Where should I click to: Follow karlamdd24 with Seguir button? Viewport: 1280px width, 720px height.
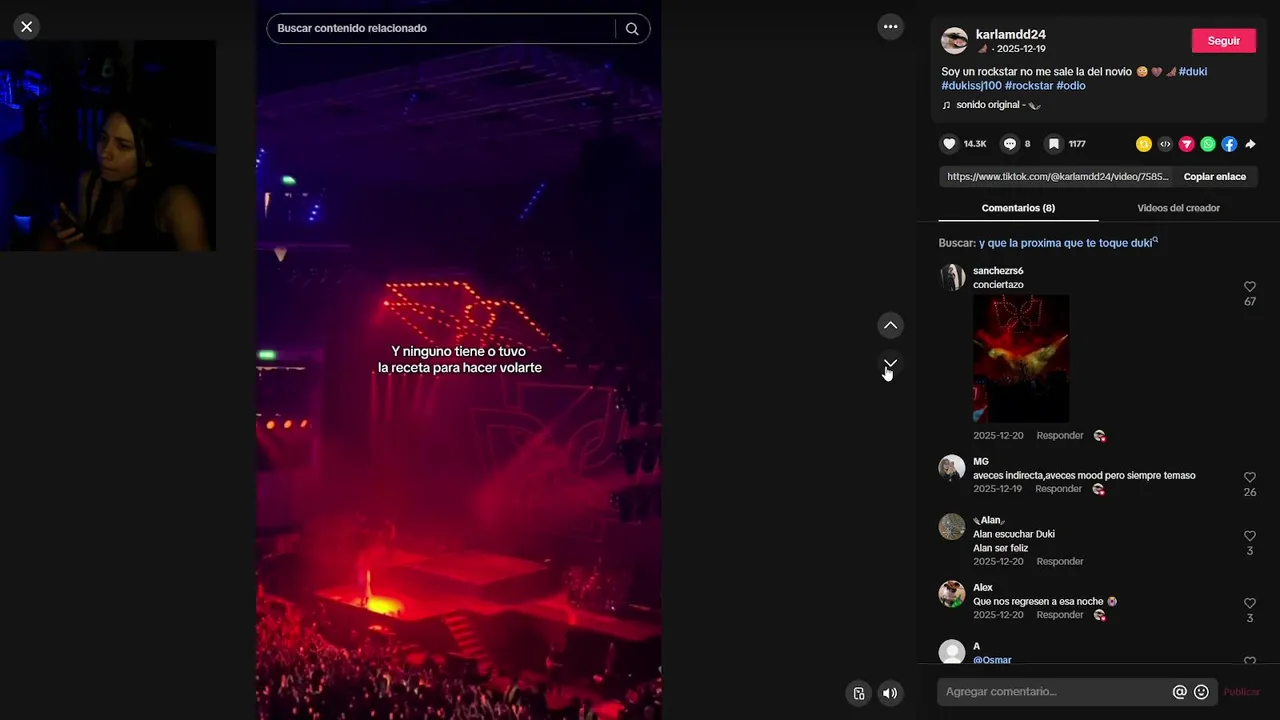click(1223, 41)
